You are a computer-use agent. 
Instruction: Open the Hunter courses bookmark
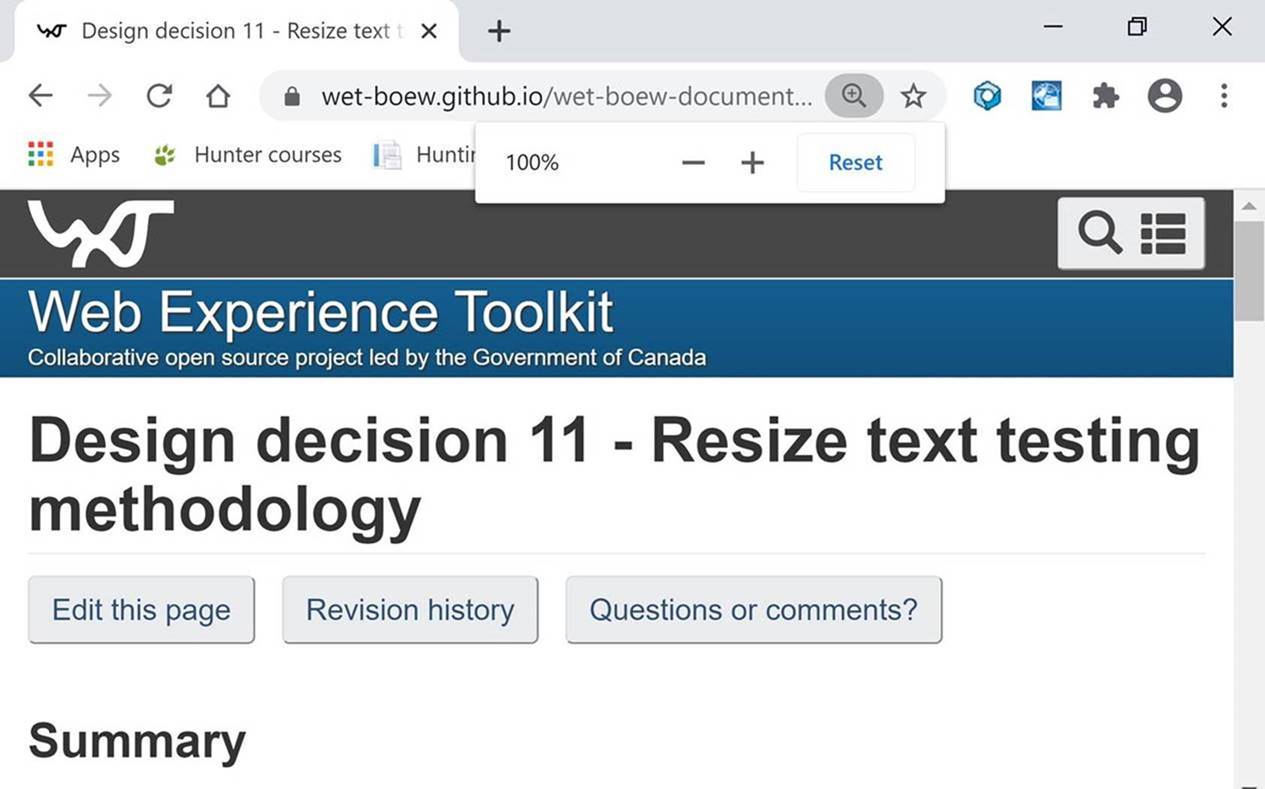point(267,155)
